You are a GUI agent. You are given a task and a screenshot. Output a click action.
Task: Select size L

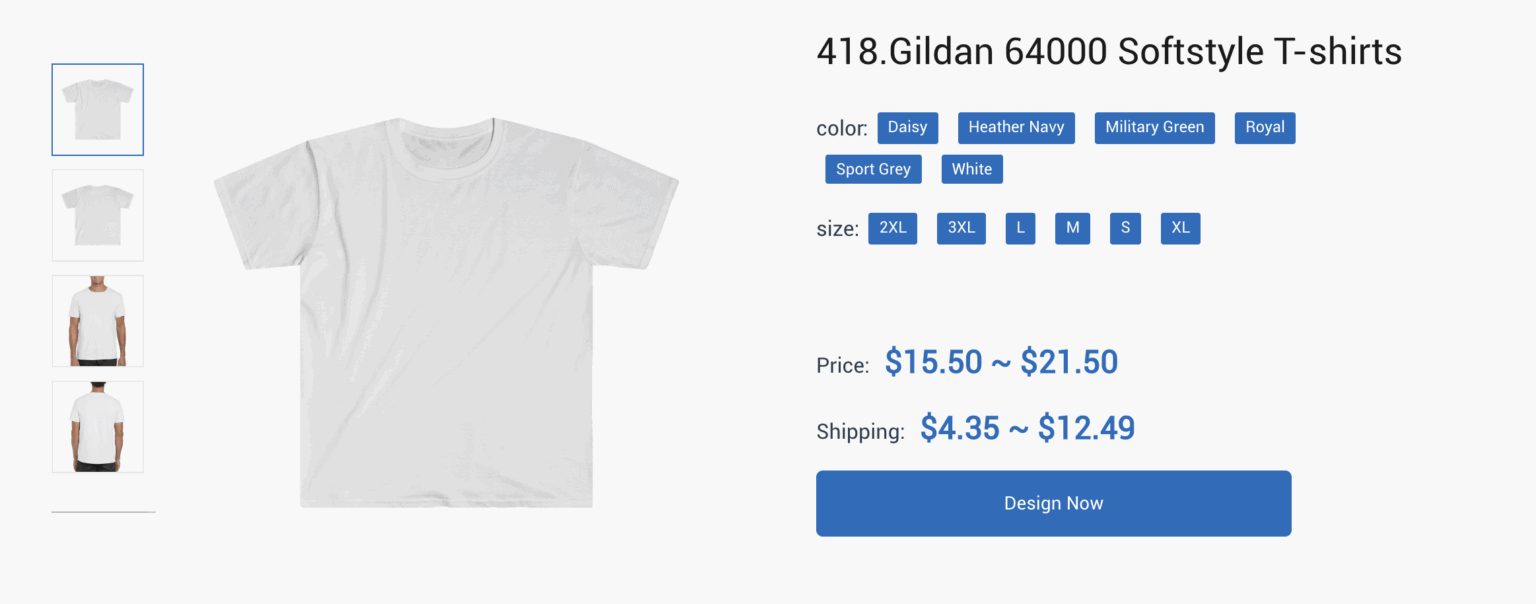pos(1020,228)
